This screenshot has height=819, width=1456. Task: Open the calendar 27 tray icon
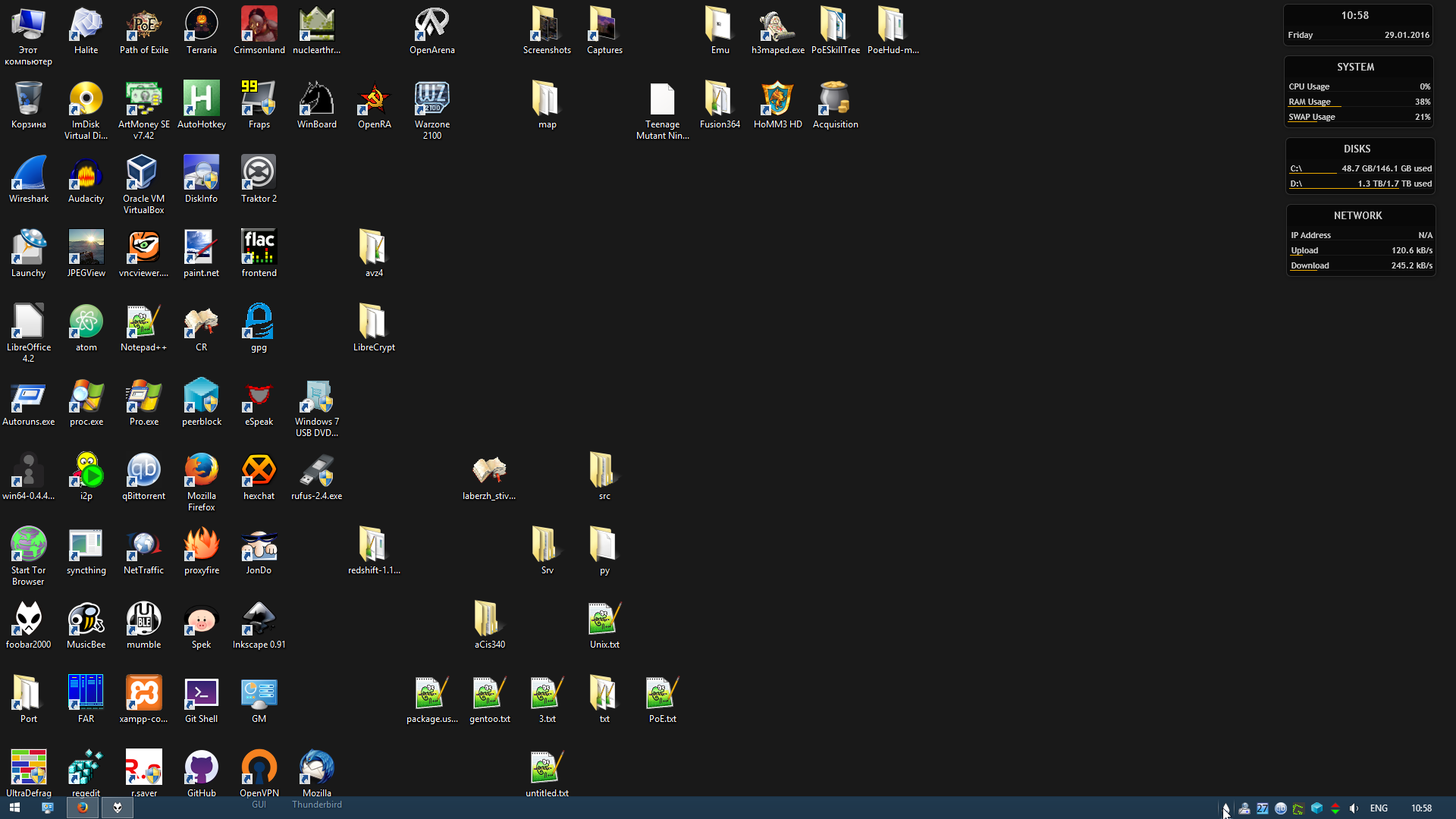(1263, 808)
